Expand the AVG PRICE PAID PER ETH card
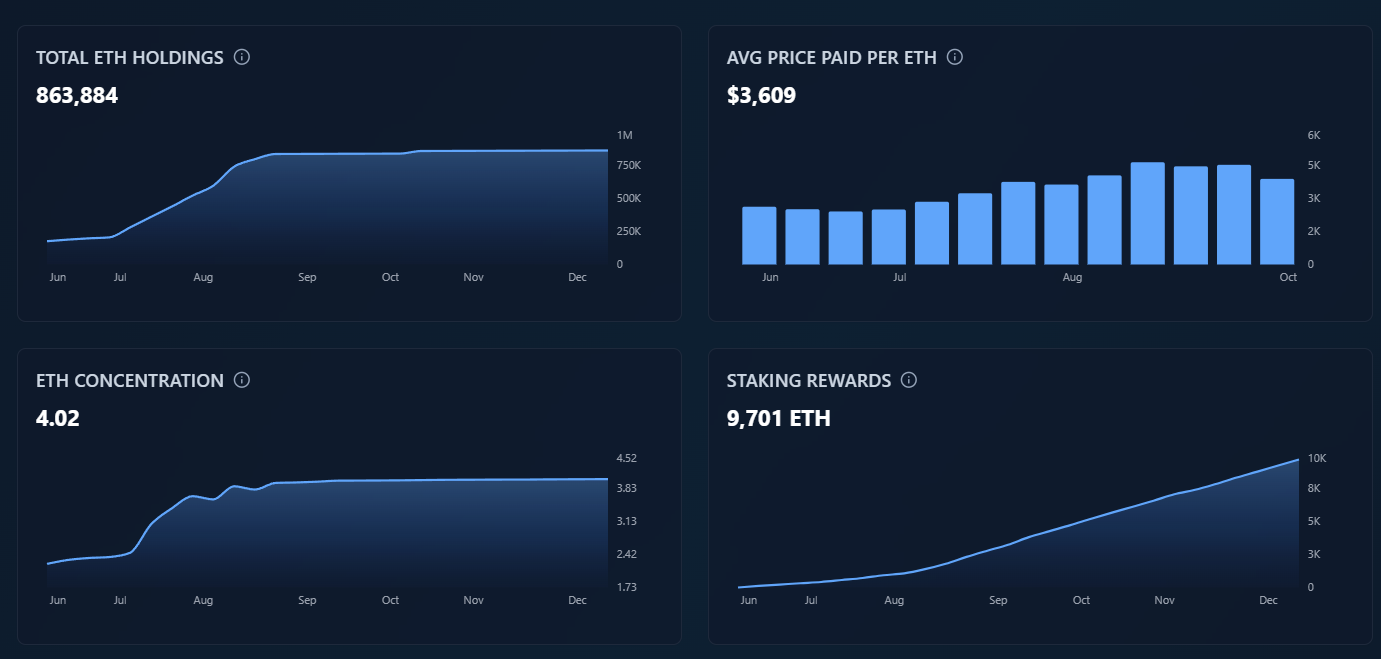 pyautogui.click(x=1040, y=172)
